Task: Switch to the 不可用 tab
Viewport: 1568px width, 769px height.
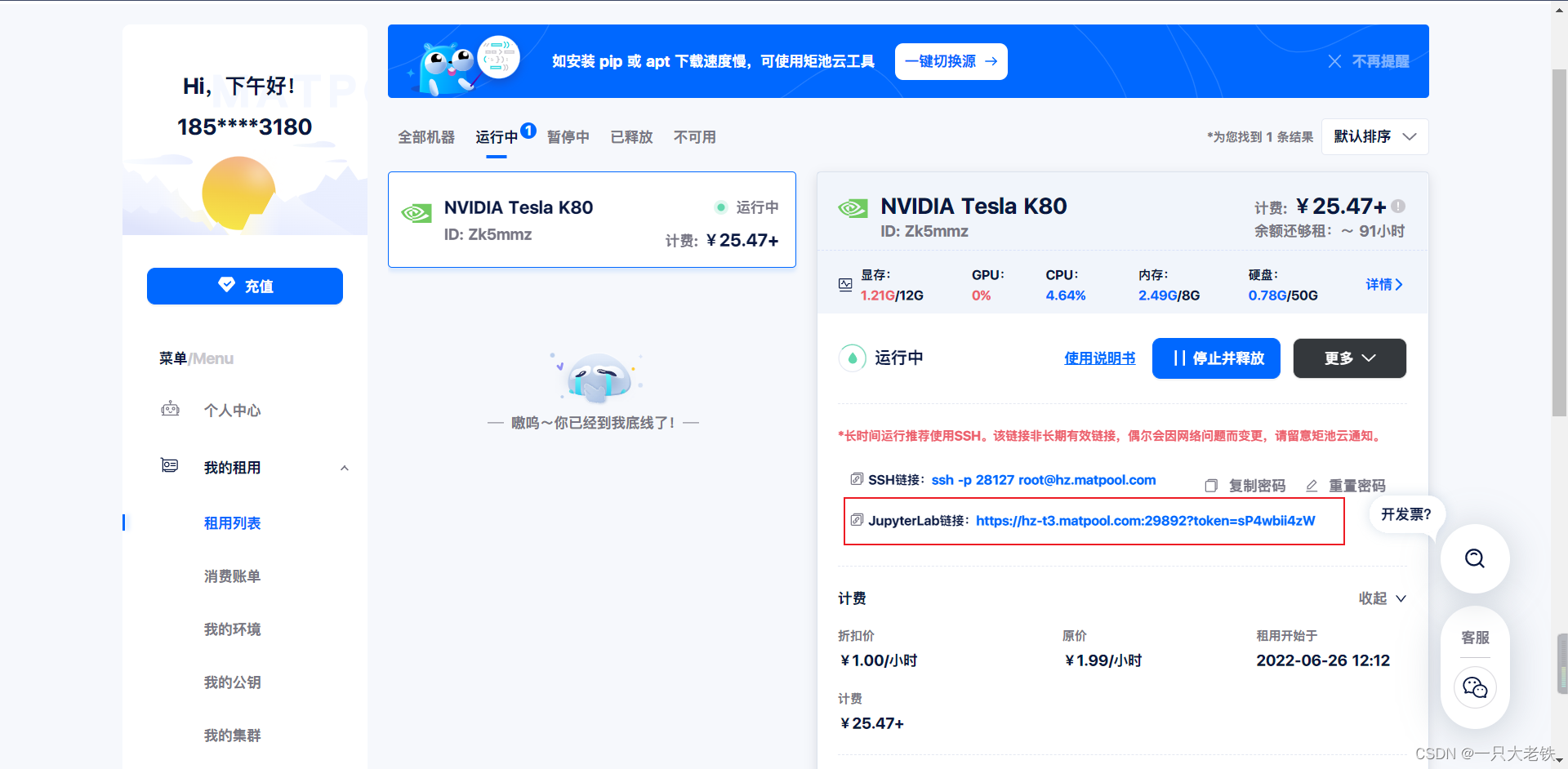Action: (x=695, y=137)
